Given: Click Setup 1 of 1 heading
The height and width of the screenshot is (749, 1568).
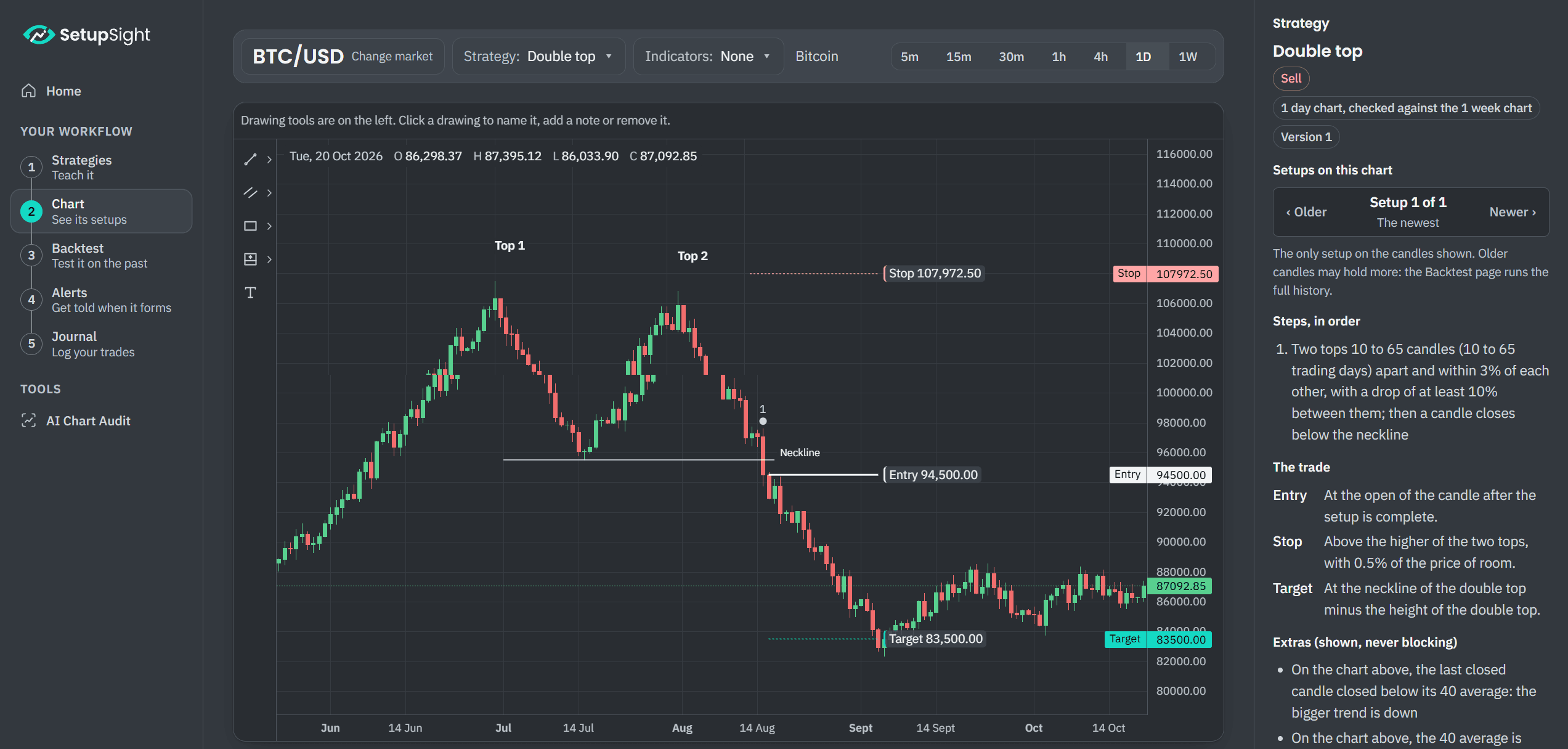Looking at the screenshot, I should 1408,202.
